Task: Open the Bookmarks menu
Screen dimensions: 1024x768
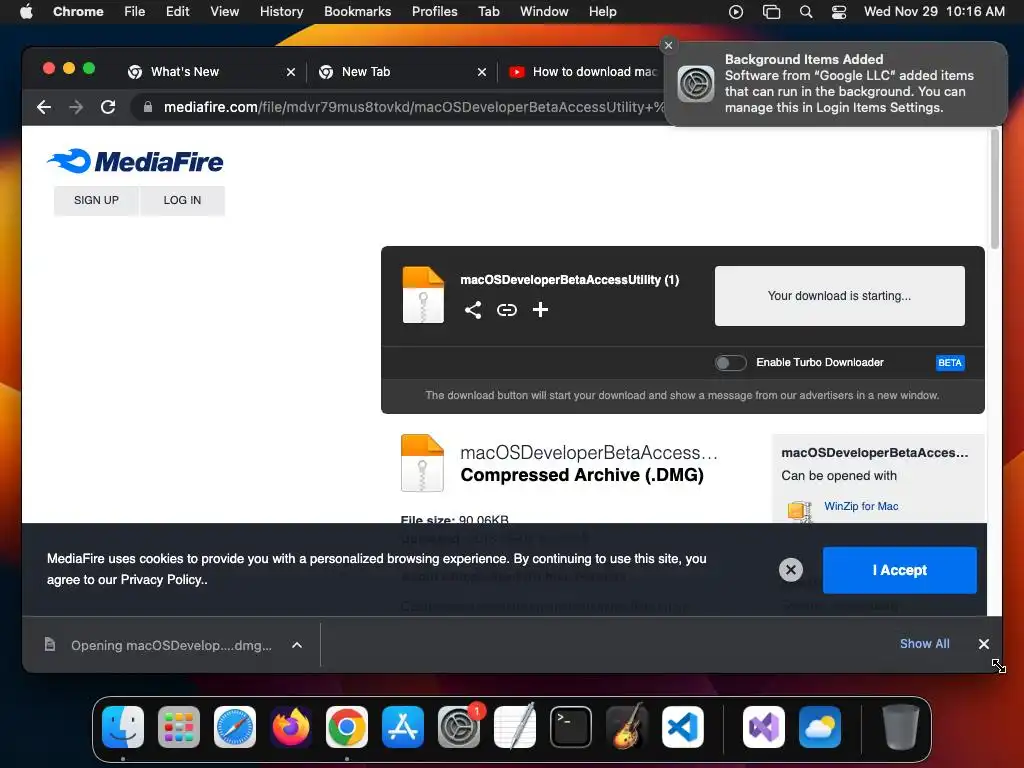Action: 357,12
